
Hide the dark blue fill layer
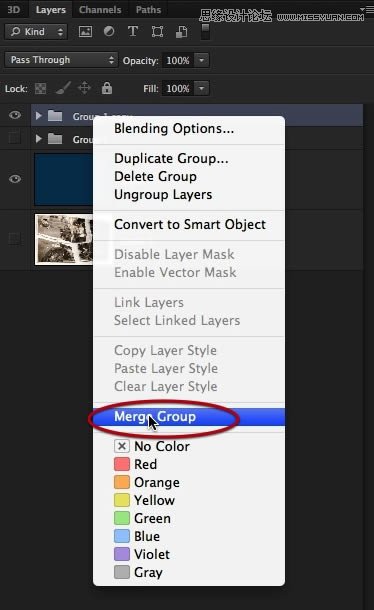(15, 179)
